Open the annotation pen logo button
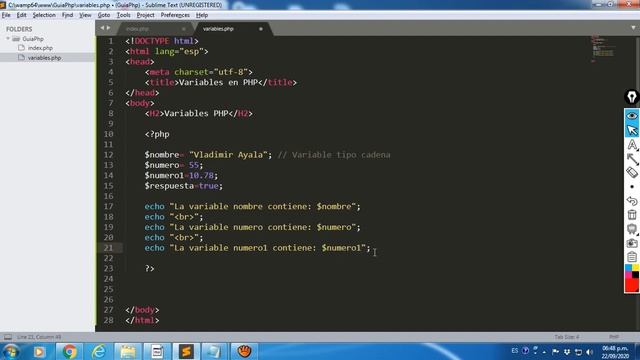This screenshot has width=640, height=360. pos(632,97)
